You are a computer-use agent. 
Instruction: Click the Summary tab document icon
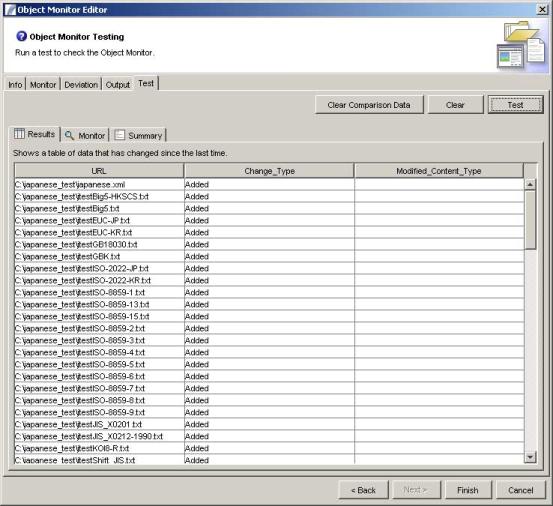120,135
